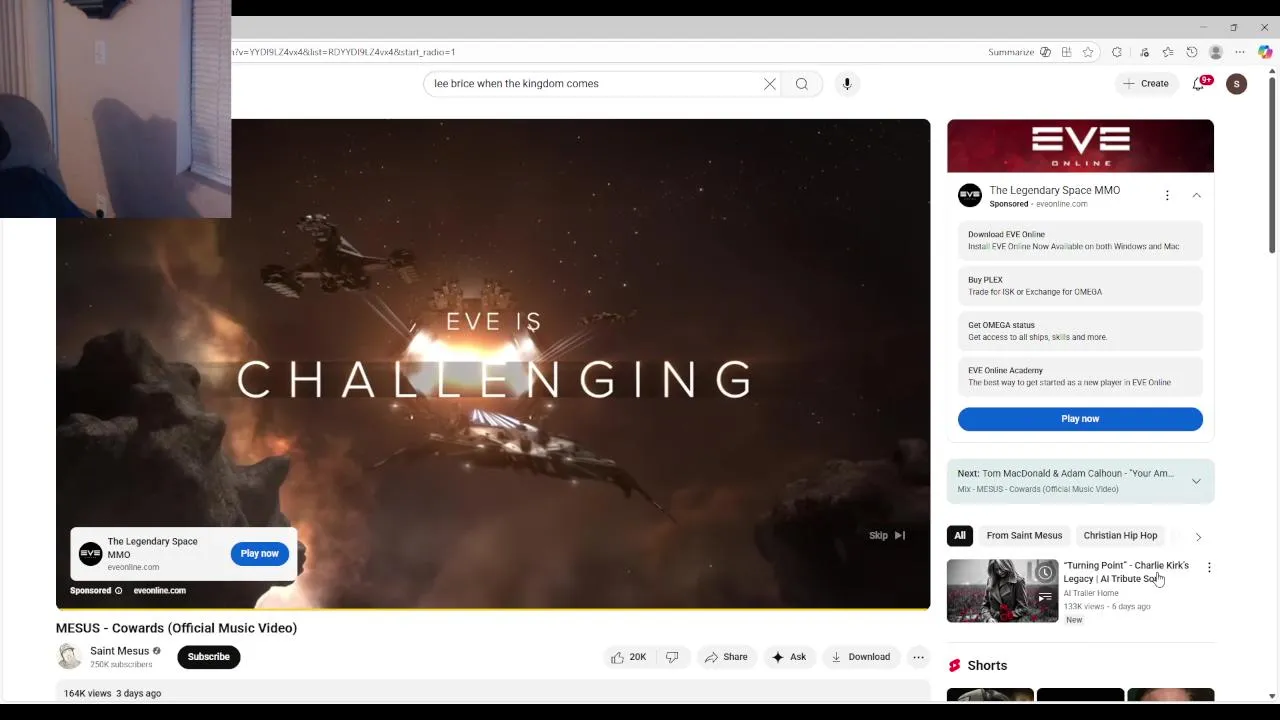1280x720 pixels.
Task: Open "Turning Point" Charlie Kirk's Legacy title
Action: [x=1126, y=572]
